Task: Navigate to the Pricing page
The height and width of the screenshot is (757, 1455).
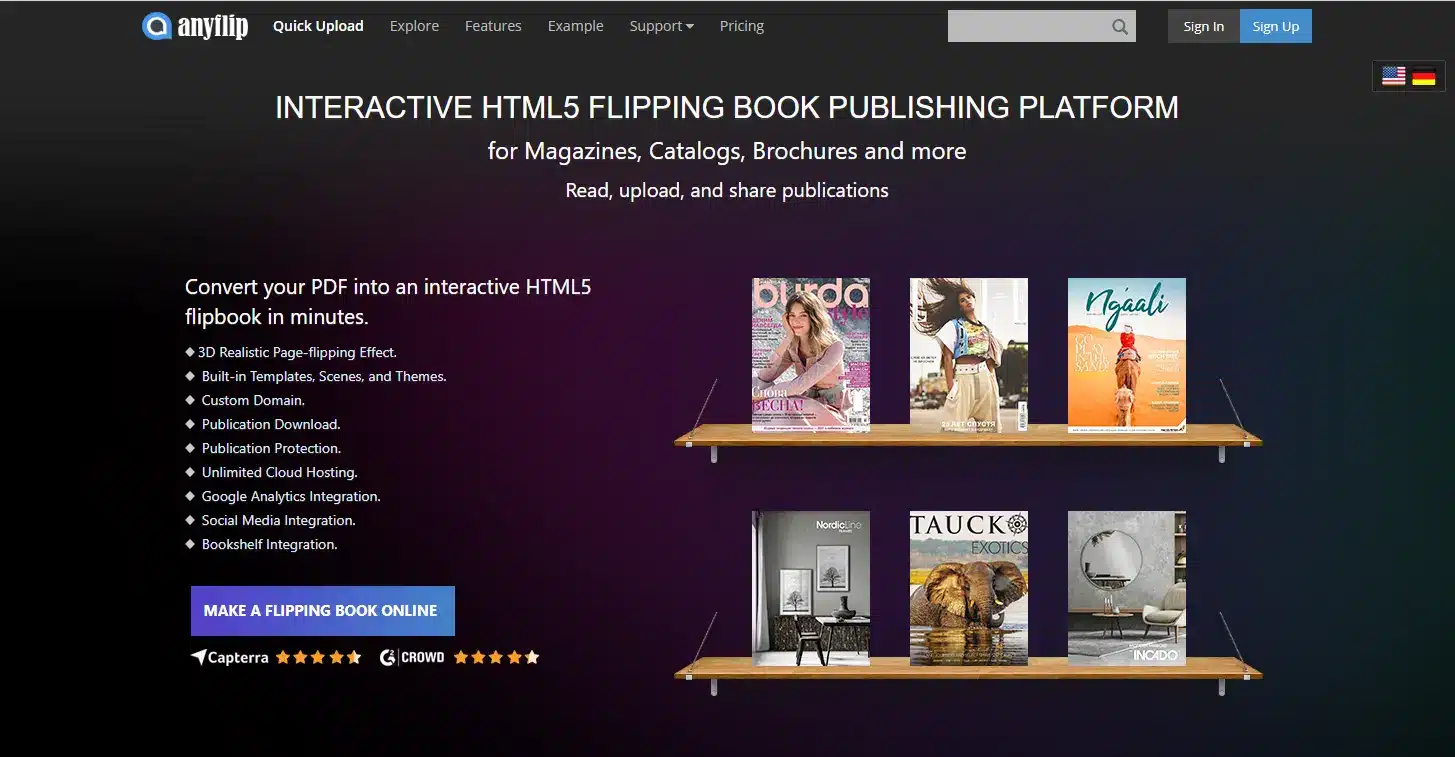Action: pyautogui.click(x=742, y=26)
